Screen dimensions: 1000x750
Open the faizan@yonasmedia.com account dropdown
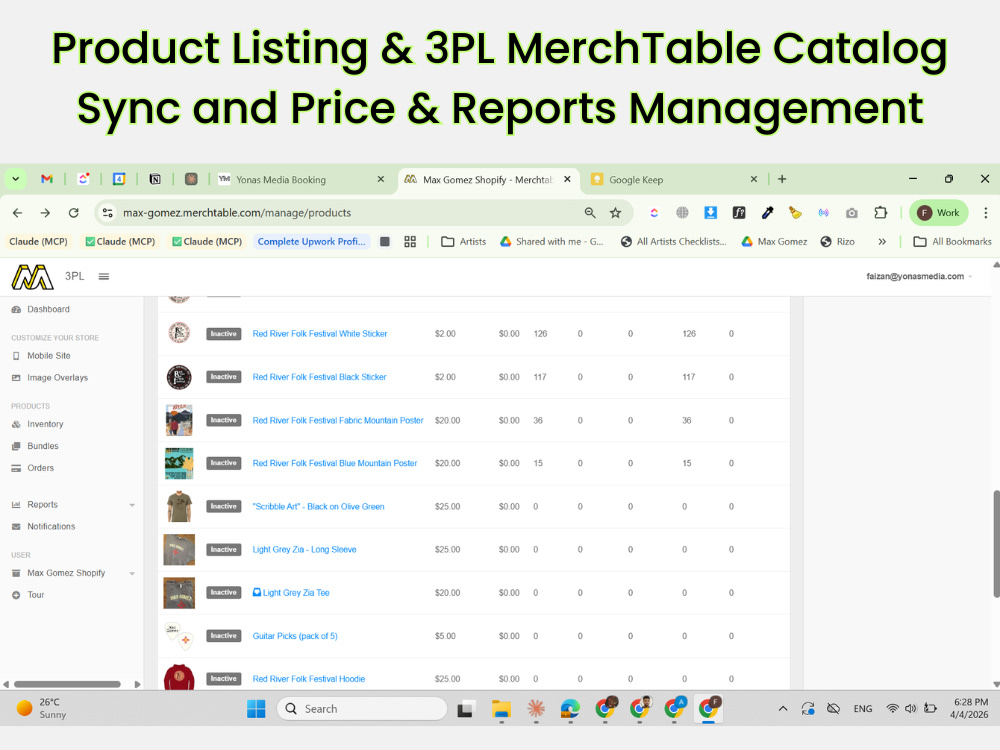tap(919, 277)
